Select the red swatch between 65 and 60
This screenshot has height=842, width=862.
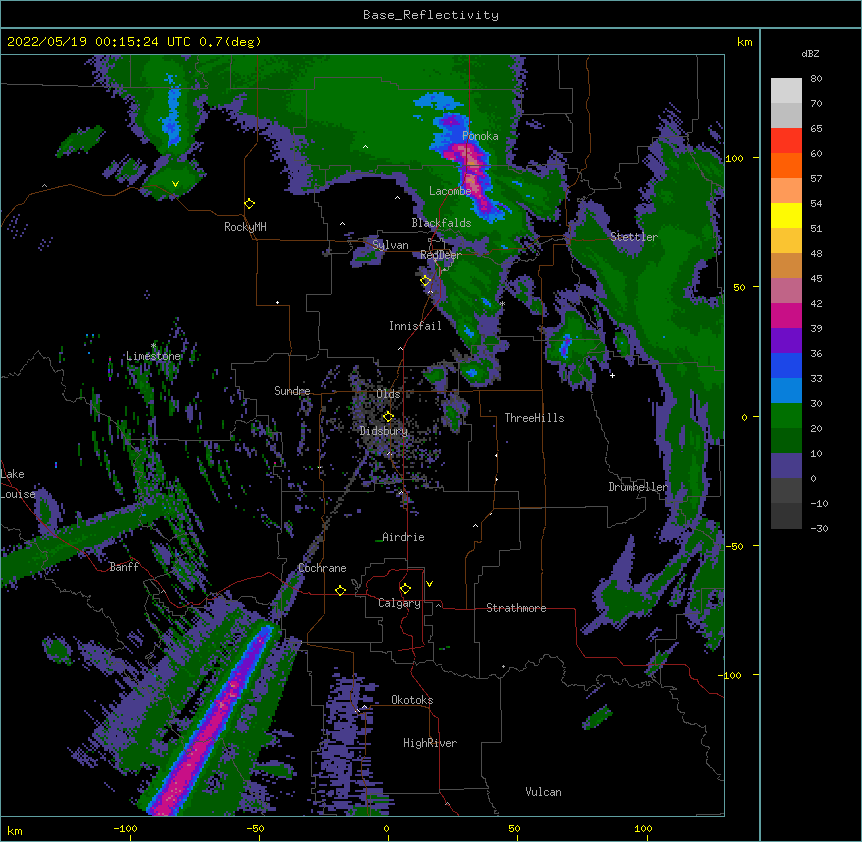[786, 141]
